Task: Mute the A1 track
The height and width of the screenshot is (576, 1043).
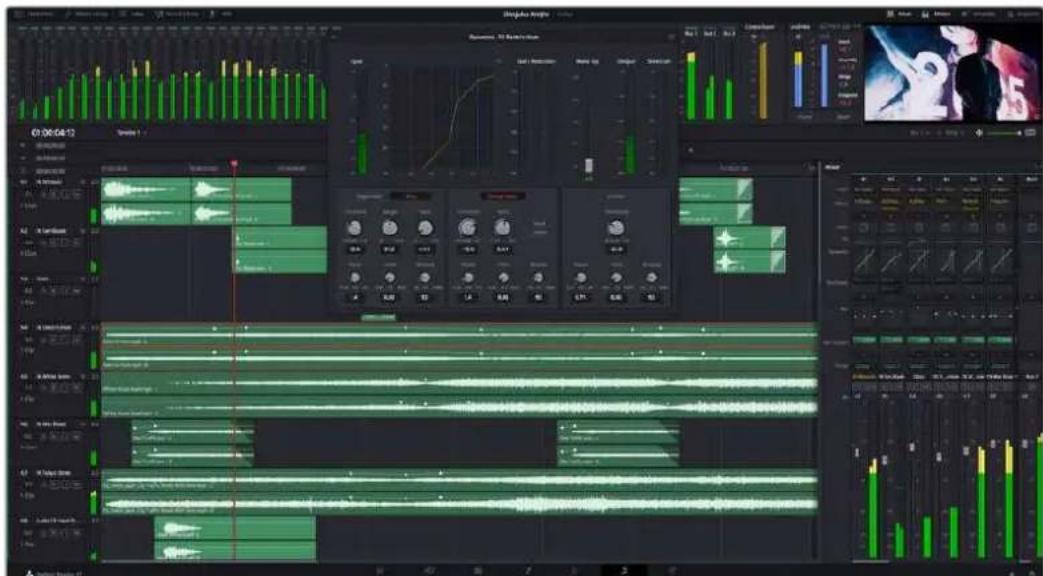Action: (77, 194)
